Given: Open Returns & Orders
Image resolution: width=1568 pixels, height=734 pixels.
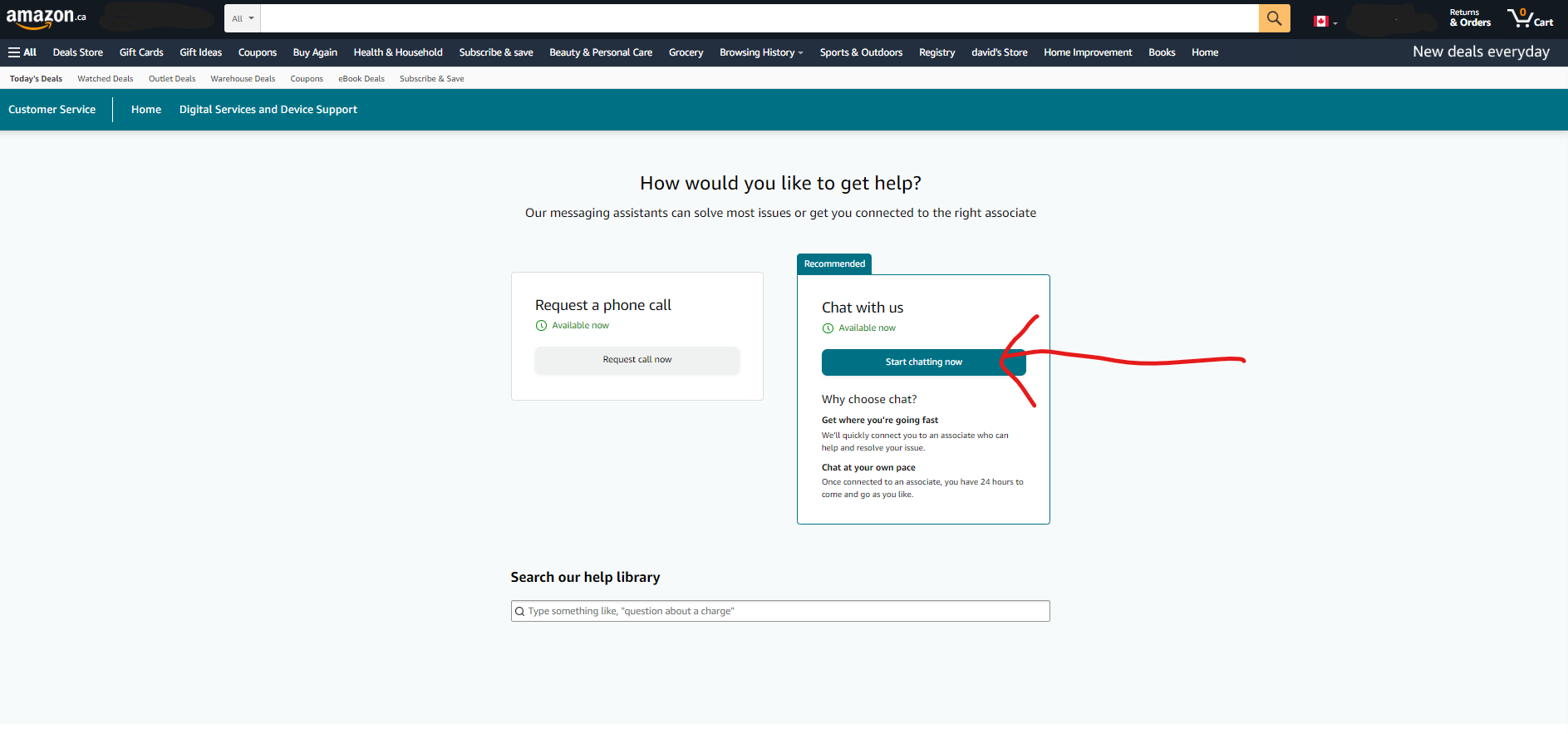Looking at the screenshot, I should tap(1470, 18).
